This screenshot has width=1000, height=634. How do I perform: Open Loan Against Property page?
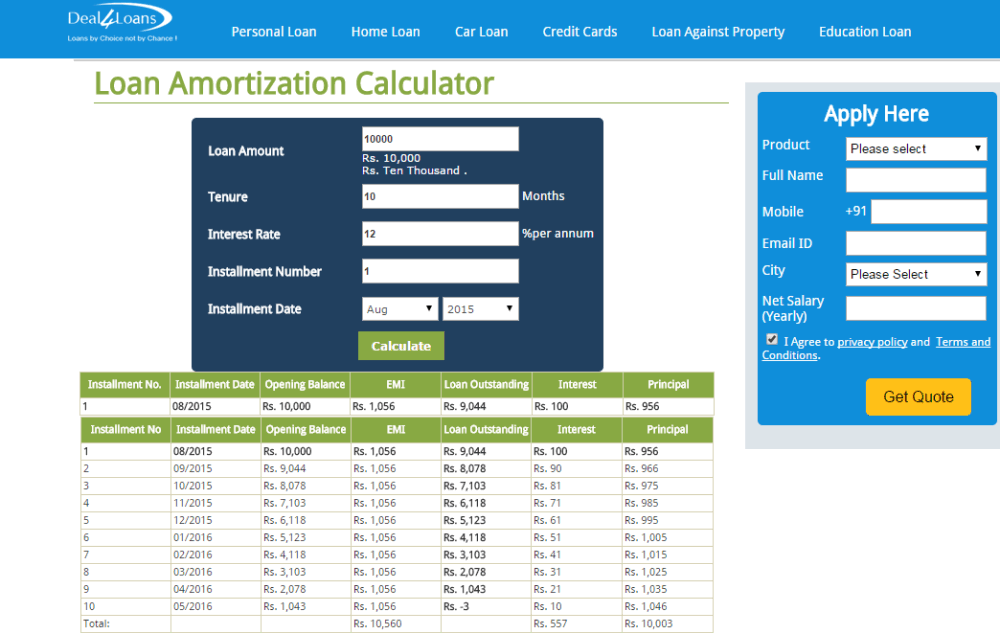(x=718, y=32)
